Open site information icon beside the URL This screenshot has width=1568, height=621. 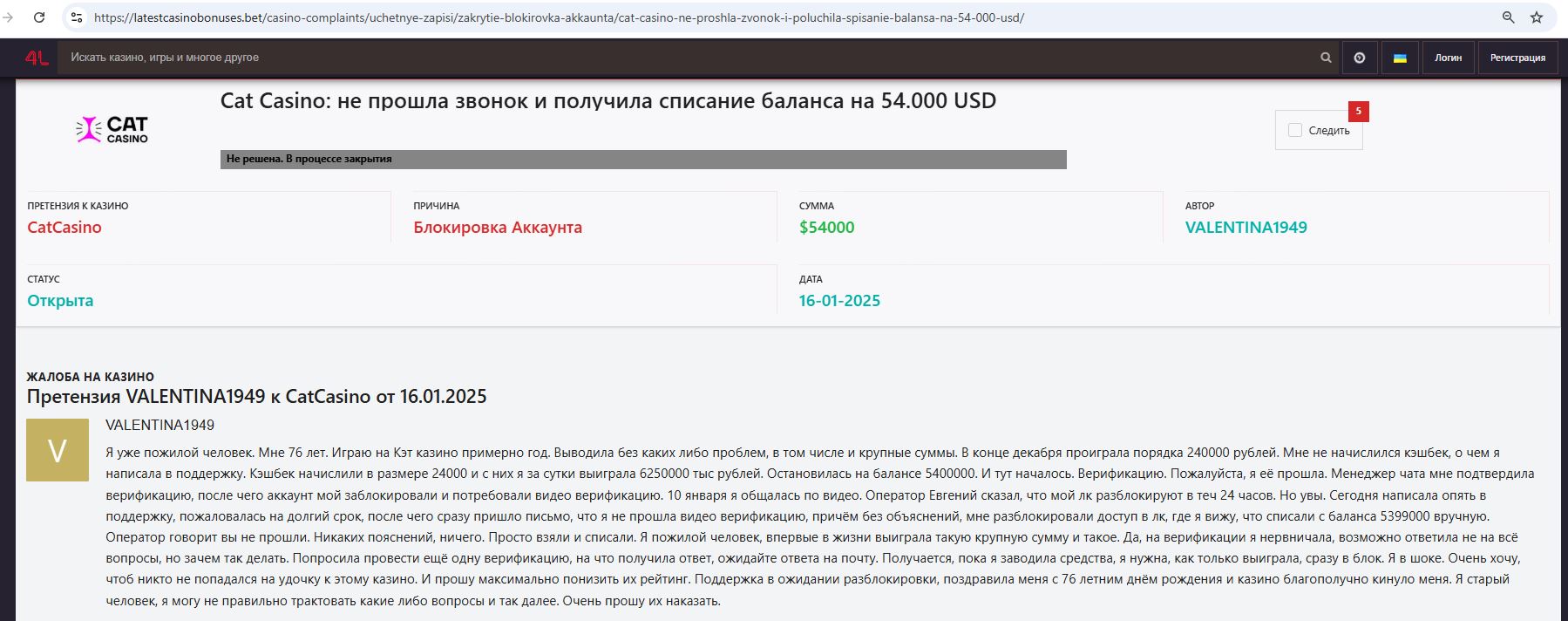coord(77,17)
